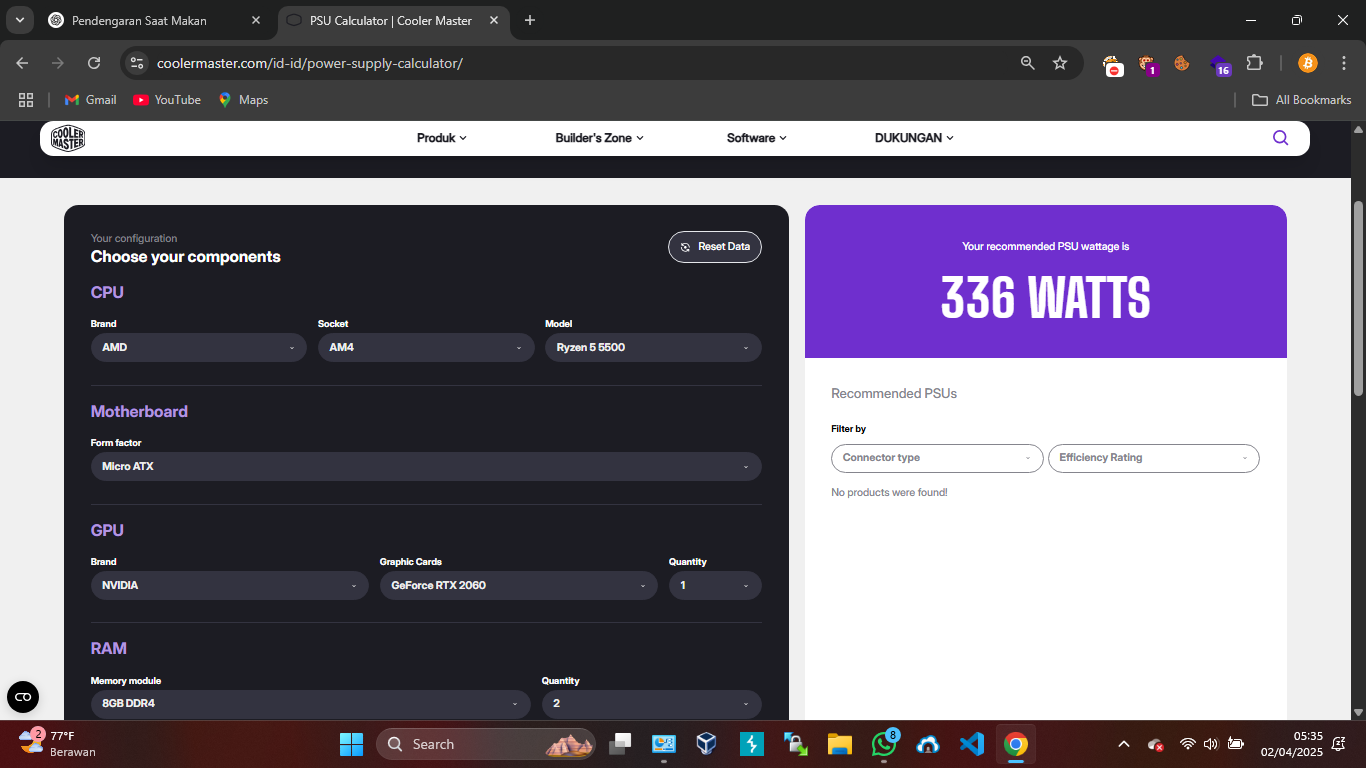Image resolution: width=1366 pixels, height=768 pixels.
Task: Open the CPU Model dropdown showing Ryzen 5 5500
Action: 653,348
